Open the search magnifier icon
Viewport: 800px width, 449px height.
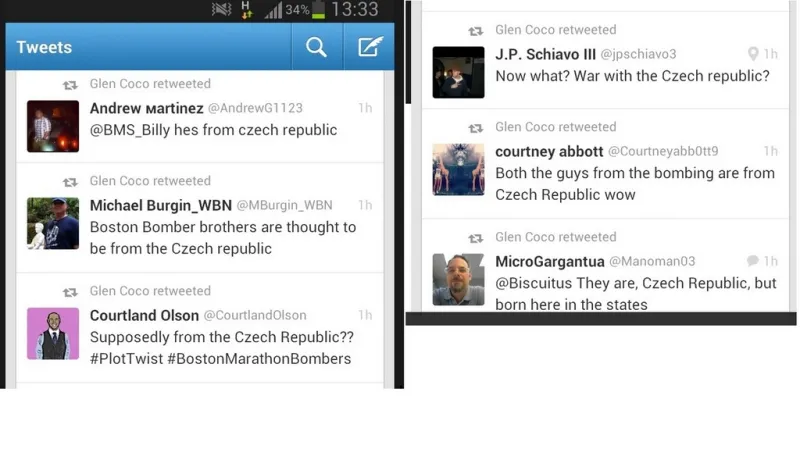[x=316, y=47]
